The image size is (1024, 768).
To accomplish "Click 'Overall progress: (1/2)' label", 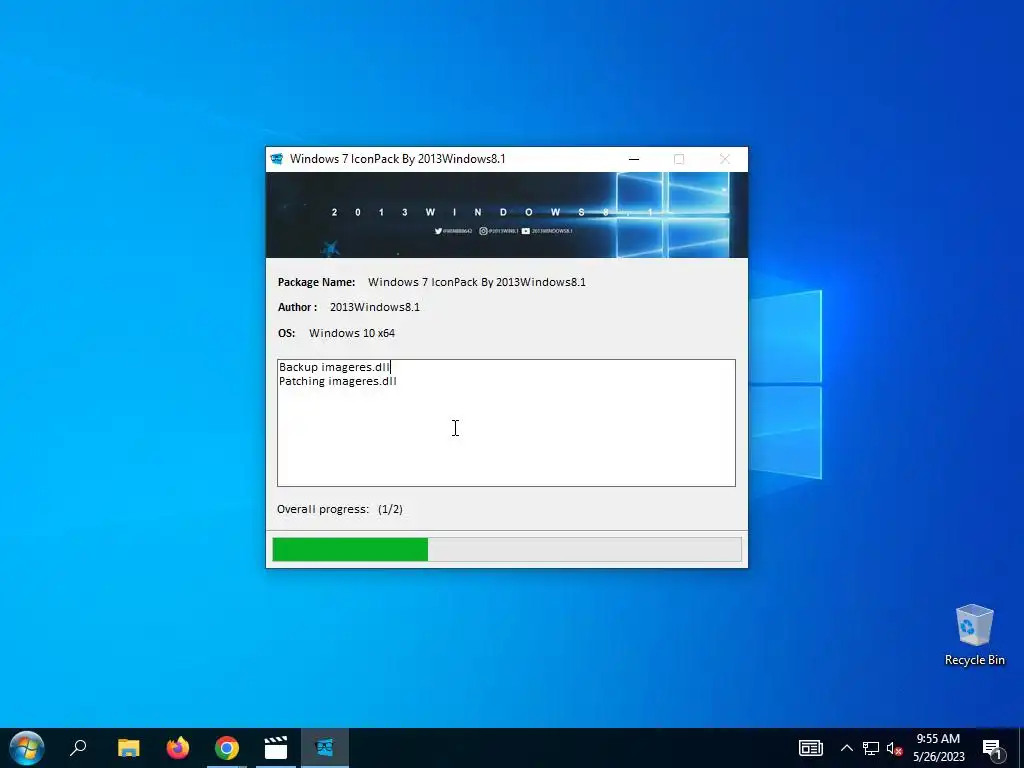I will [340, 509].
